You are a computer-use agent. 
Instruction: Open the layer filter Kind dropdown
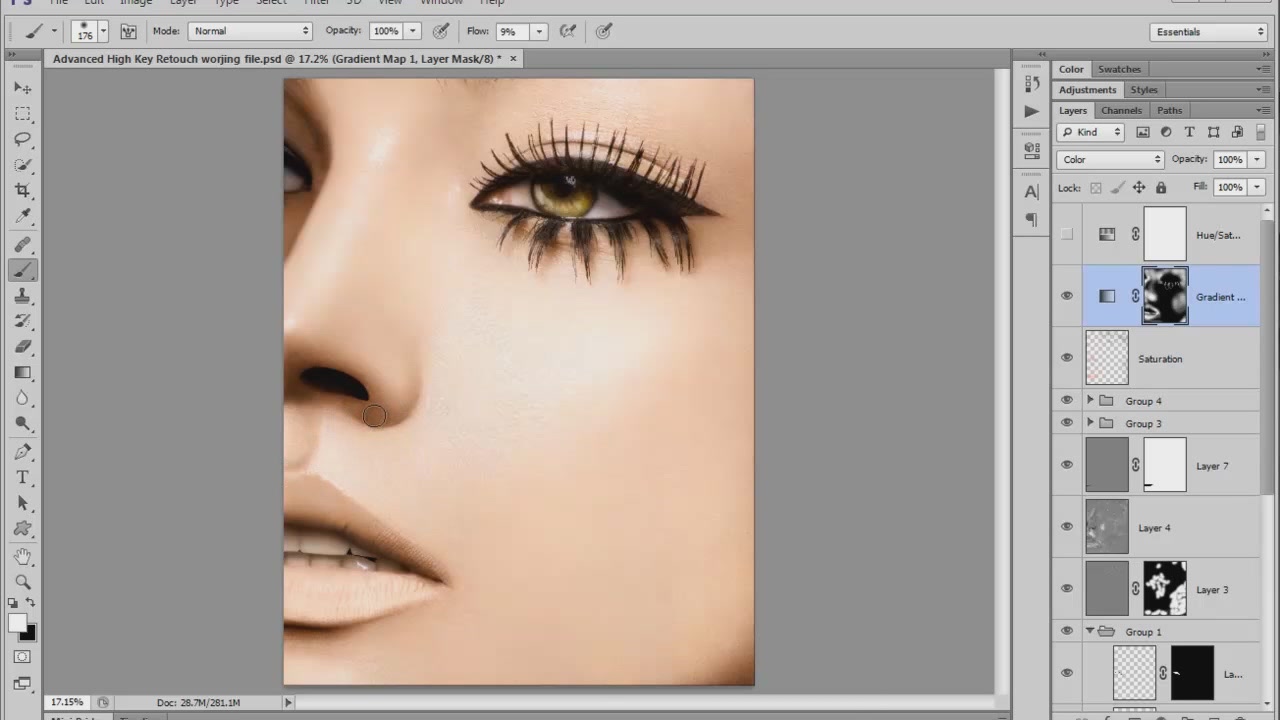pyautogui.click(x=1090, y=132)
